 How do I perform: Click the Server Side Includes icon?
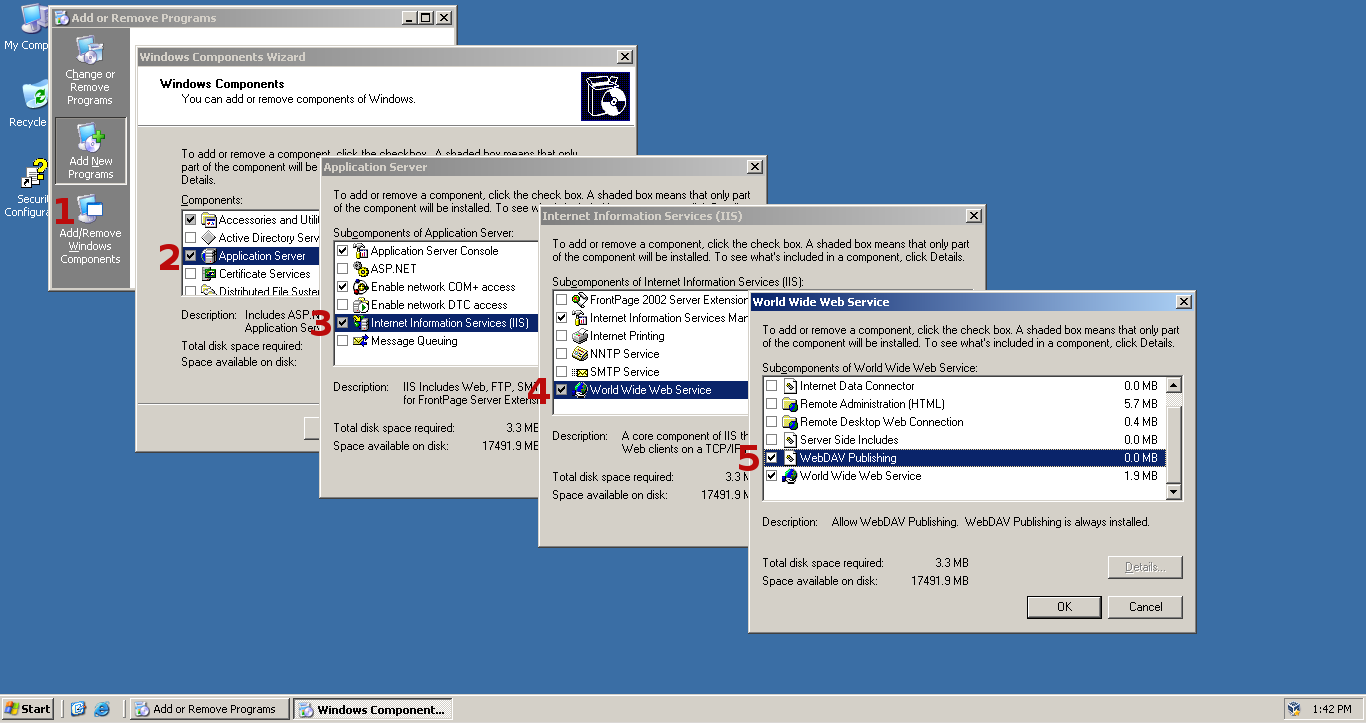click(790, 440)
